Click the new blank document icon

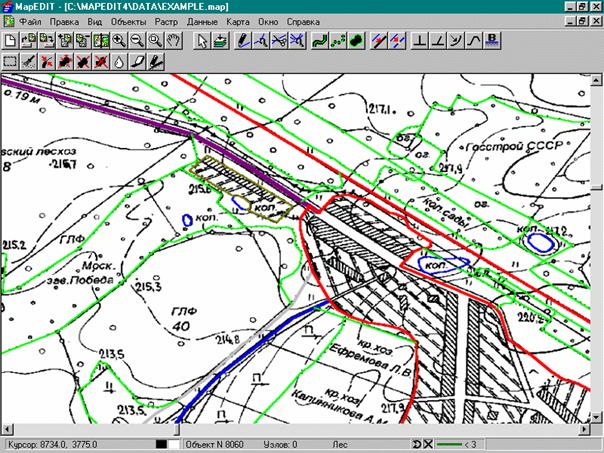click(10, 40)
